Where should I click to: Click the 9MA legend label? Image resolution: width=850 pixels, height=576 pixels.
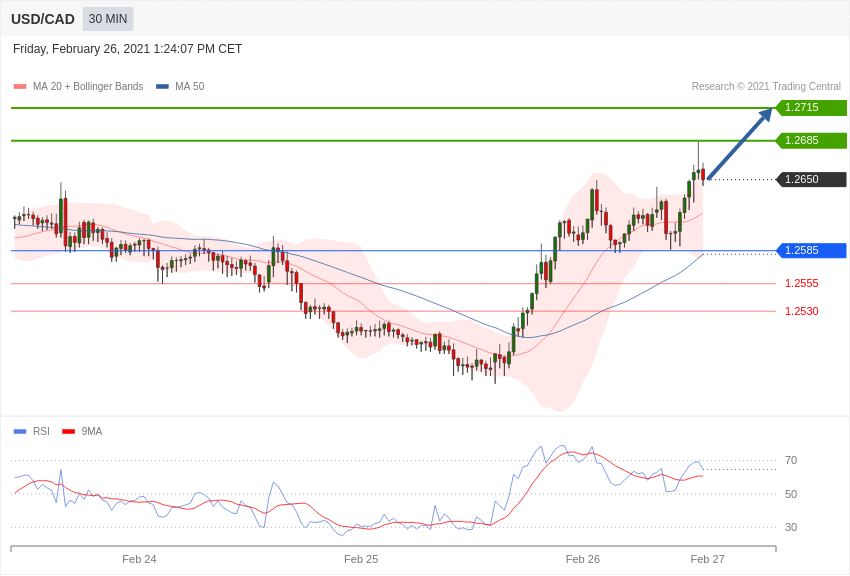tap(92, 431)
